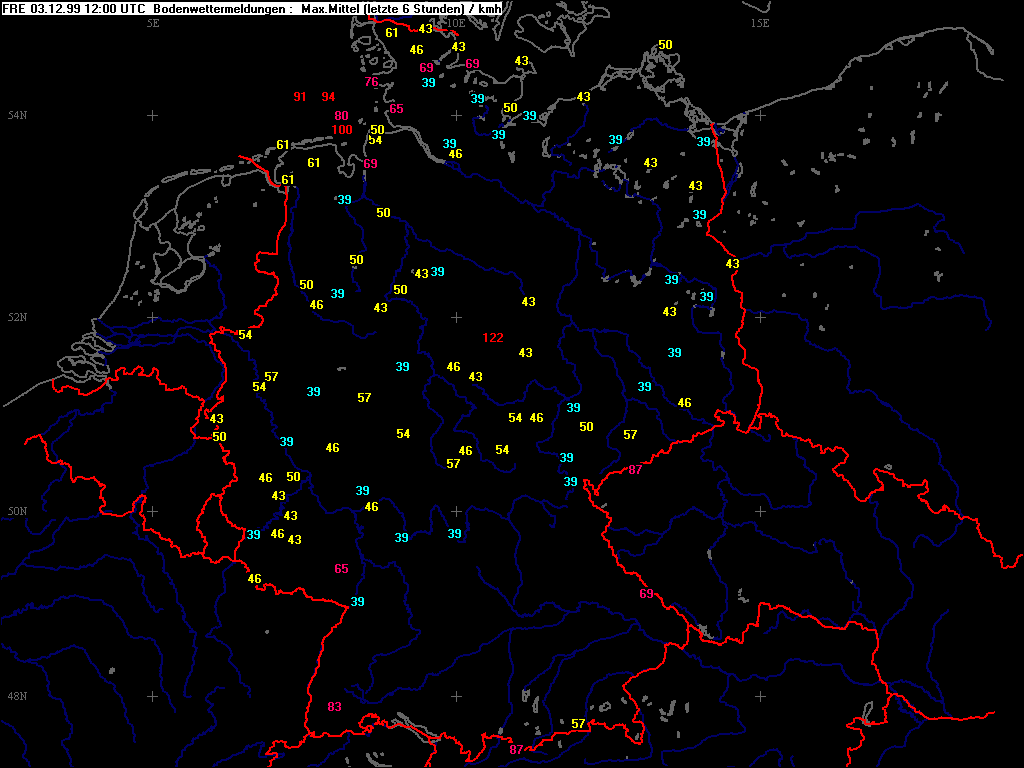Click the 54N latitude label
The height and width of the screenshot is (768, 1024).
17,116
